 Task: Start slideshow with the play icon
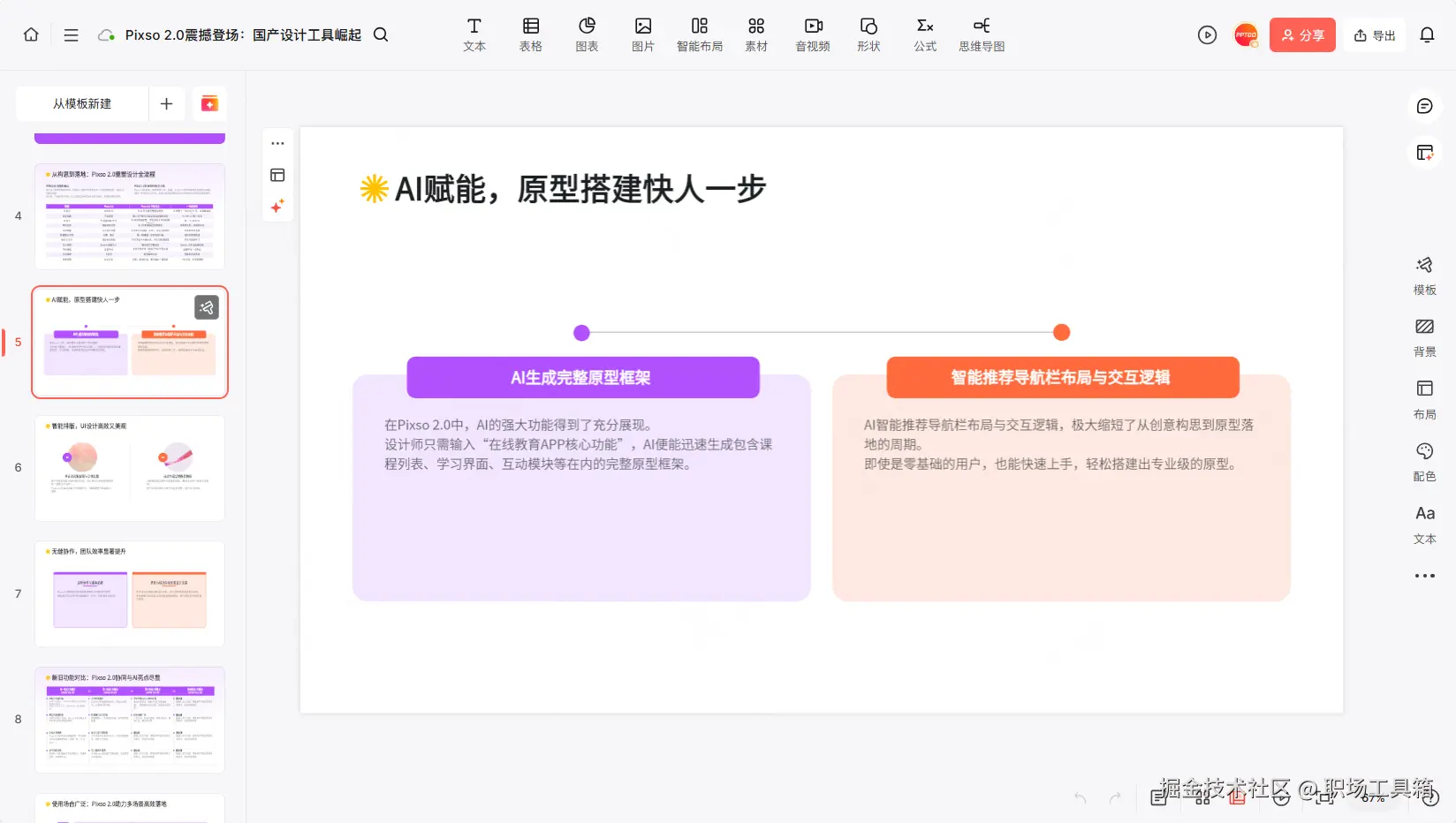[x=1207, y=34]
